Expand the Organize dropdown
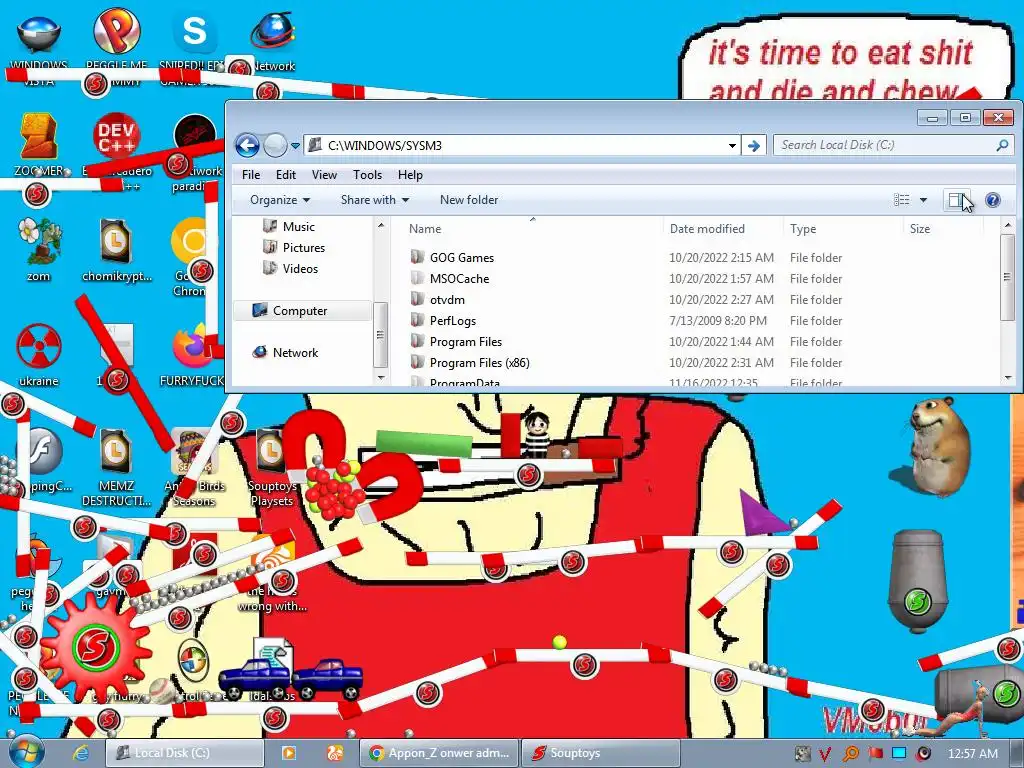The width and height of the screenshot is (1024, 768). [x=280, y=200]
